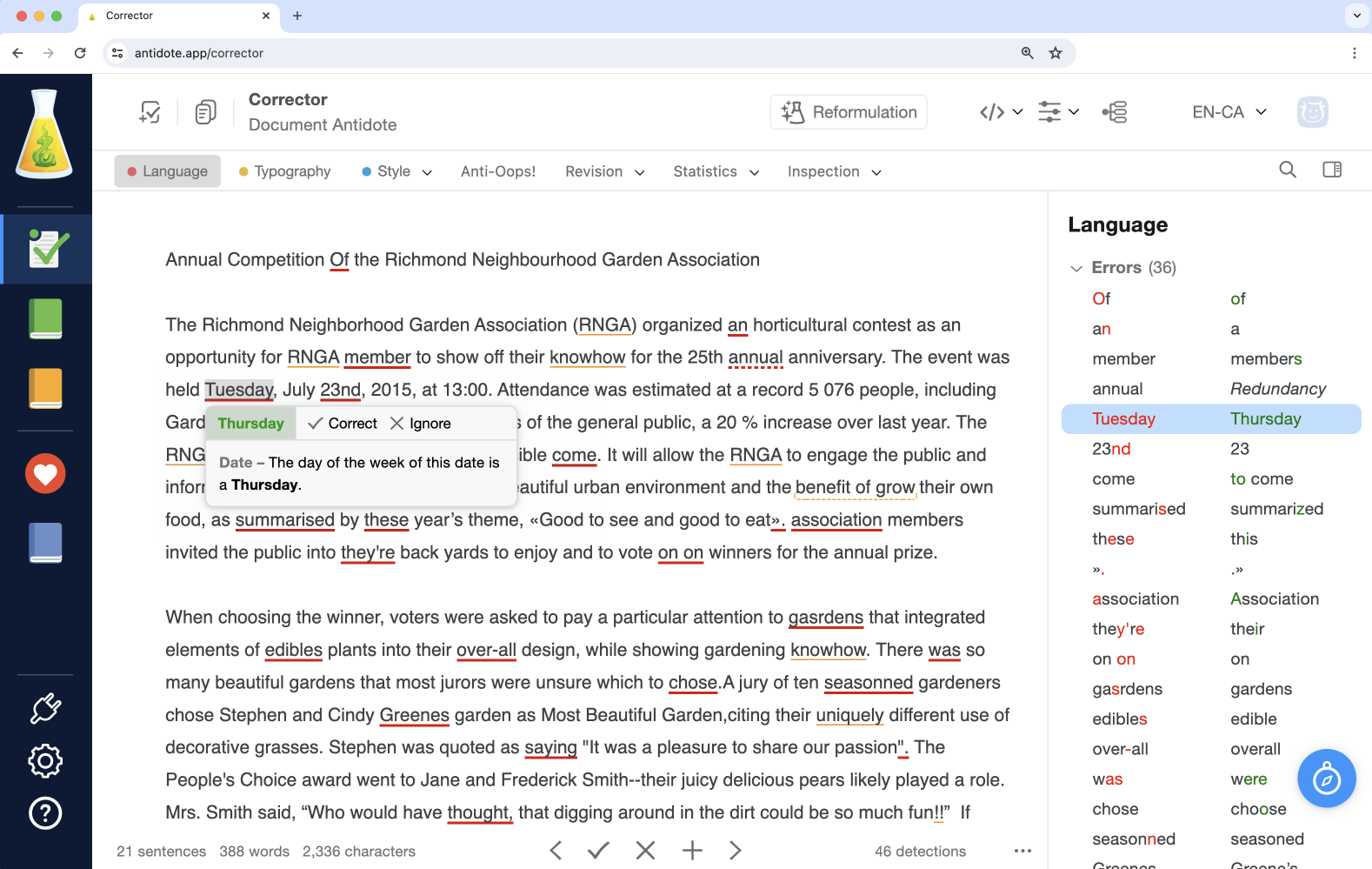Select the gasrdens error in list
The image size is (1372, 869).
coord(1127,689)
